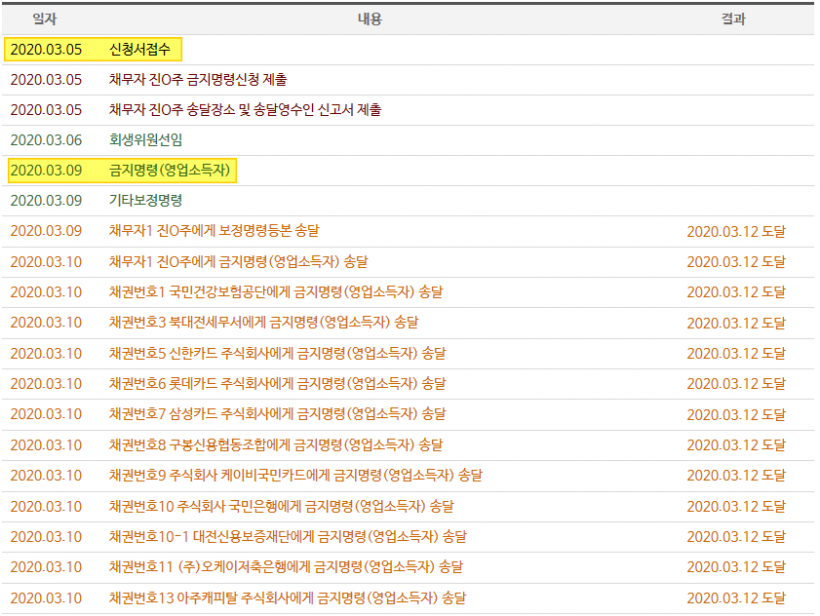Select the 회생위원선임 entry
820x616 pixels.
coord(145,140)
